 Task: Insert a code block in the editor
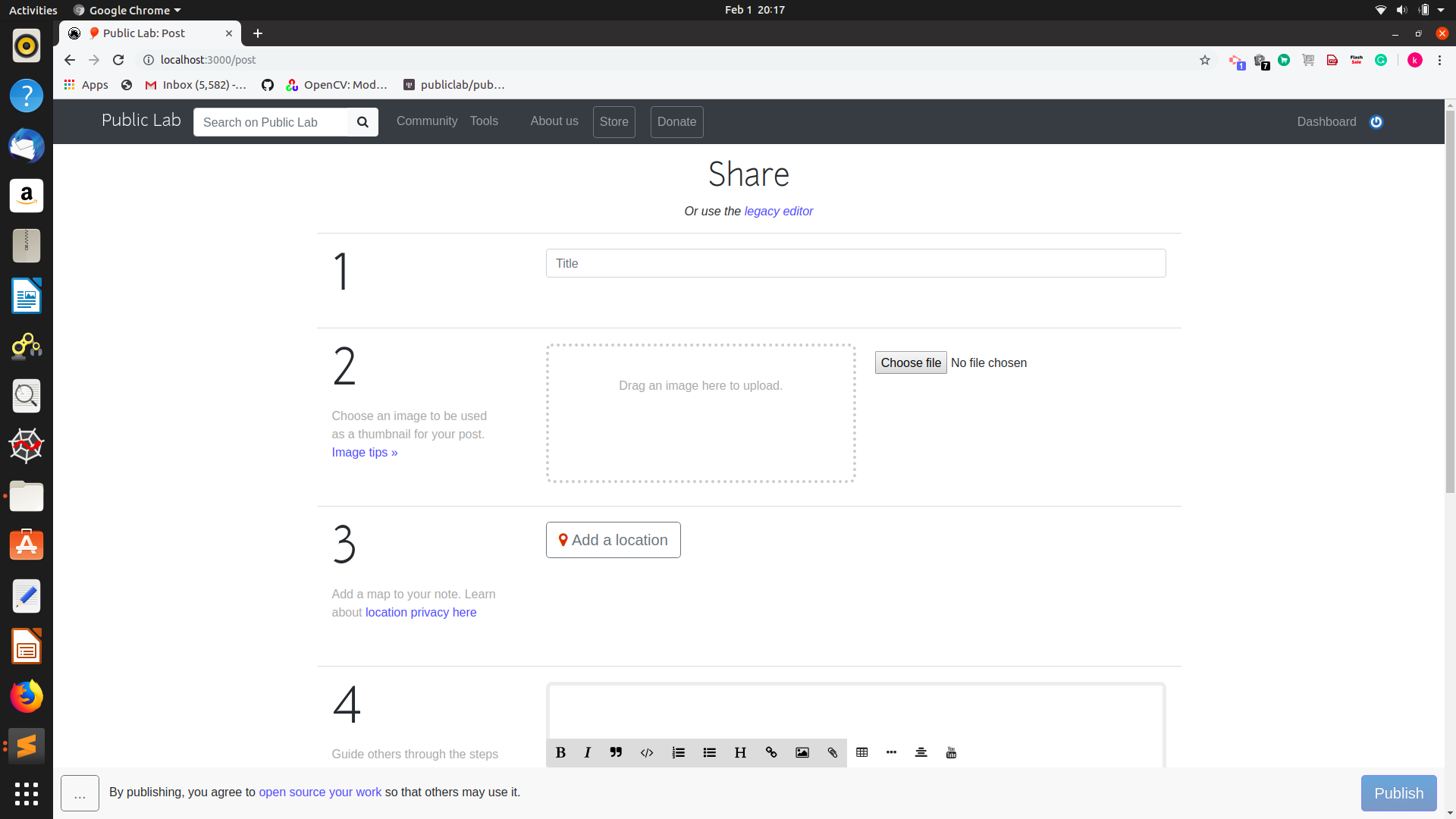pyautogui.click(x=647, y=752)
